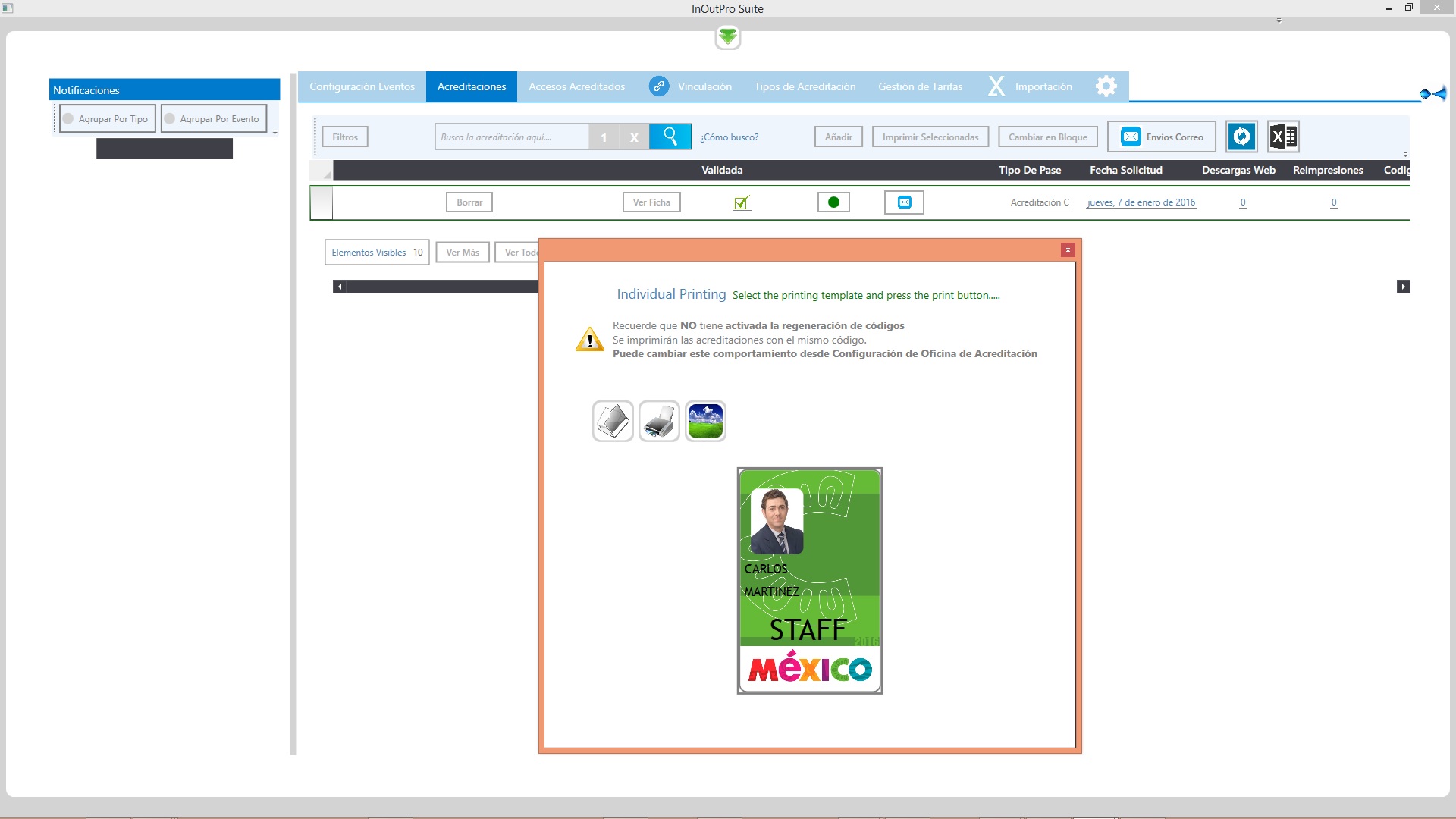
Task: Expand the notifications toolbar overflow arrow
Action: [x=275, y=133]
